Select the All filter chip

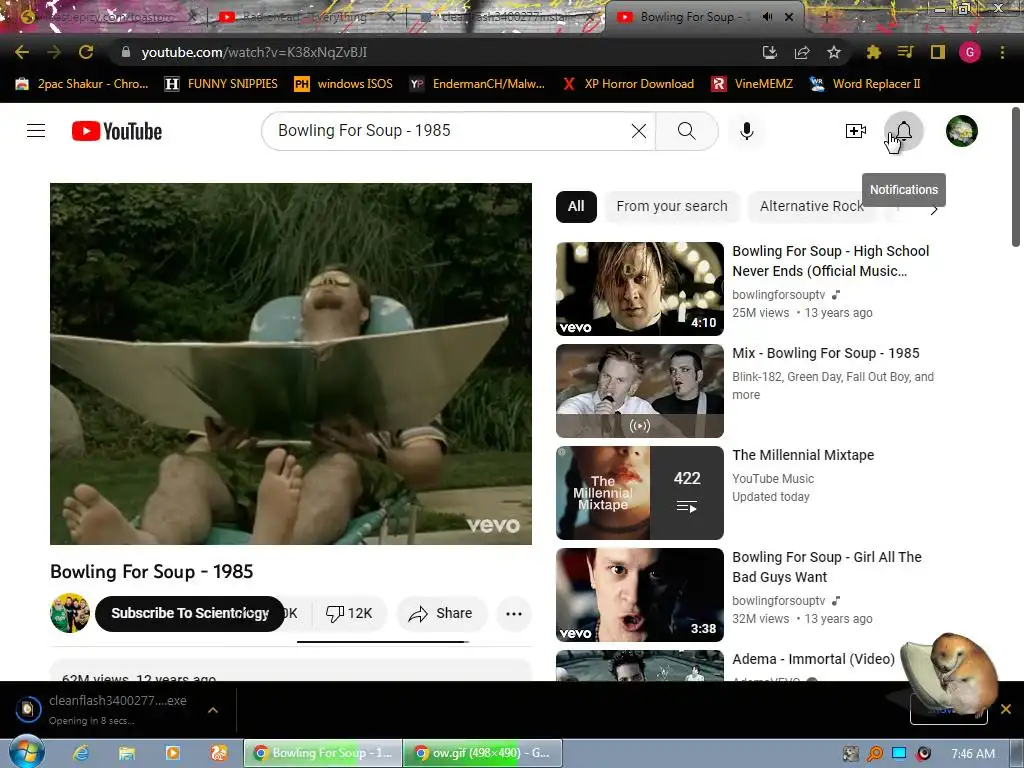(x=576, y=206)
